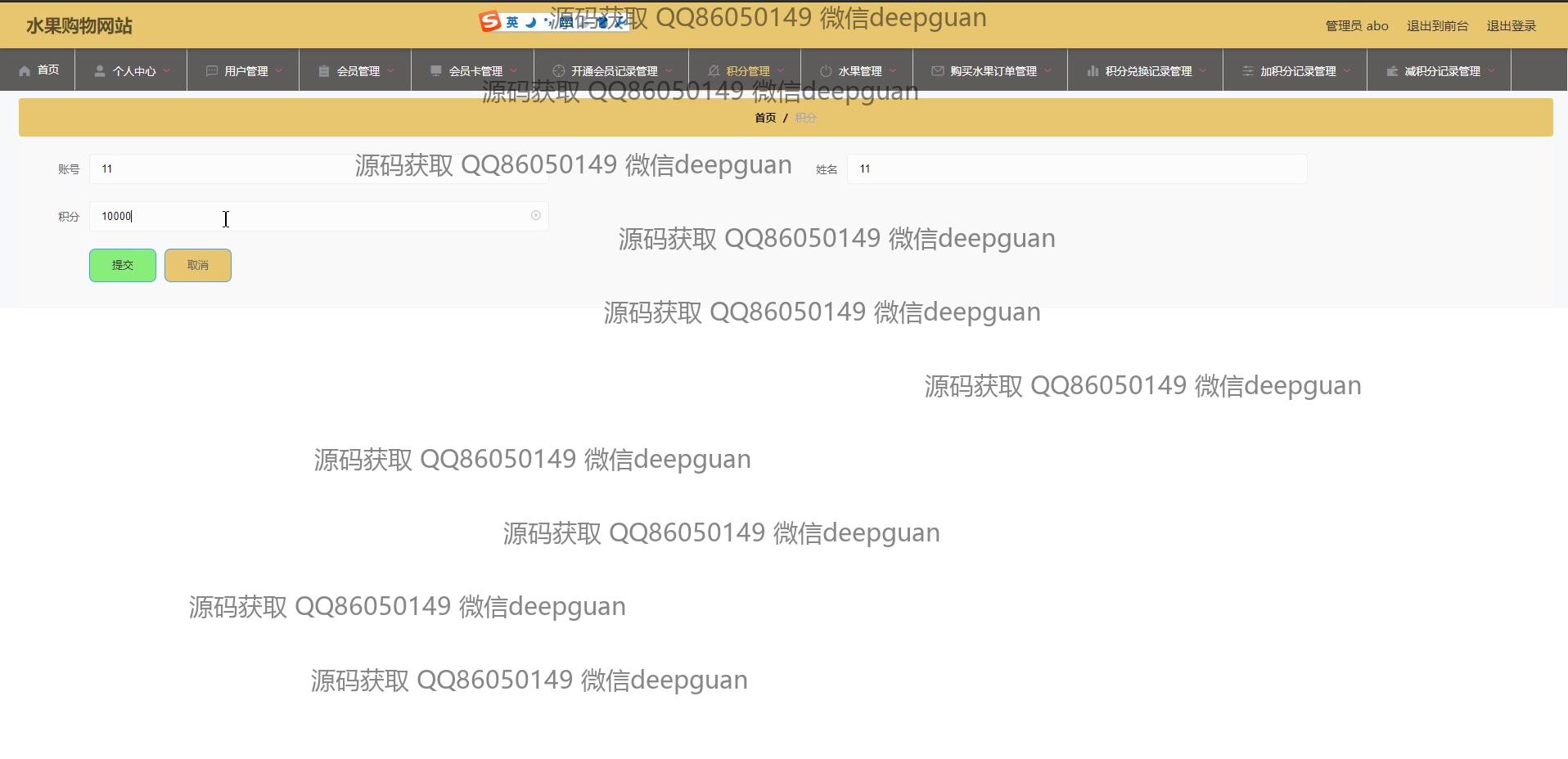Image resolution: width=1568 pixels, height=759 pixels.
Task: Expand the 减积分记录管理 dropdown arrow
Action: [1491, 71]
